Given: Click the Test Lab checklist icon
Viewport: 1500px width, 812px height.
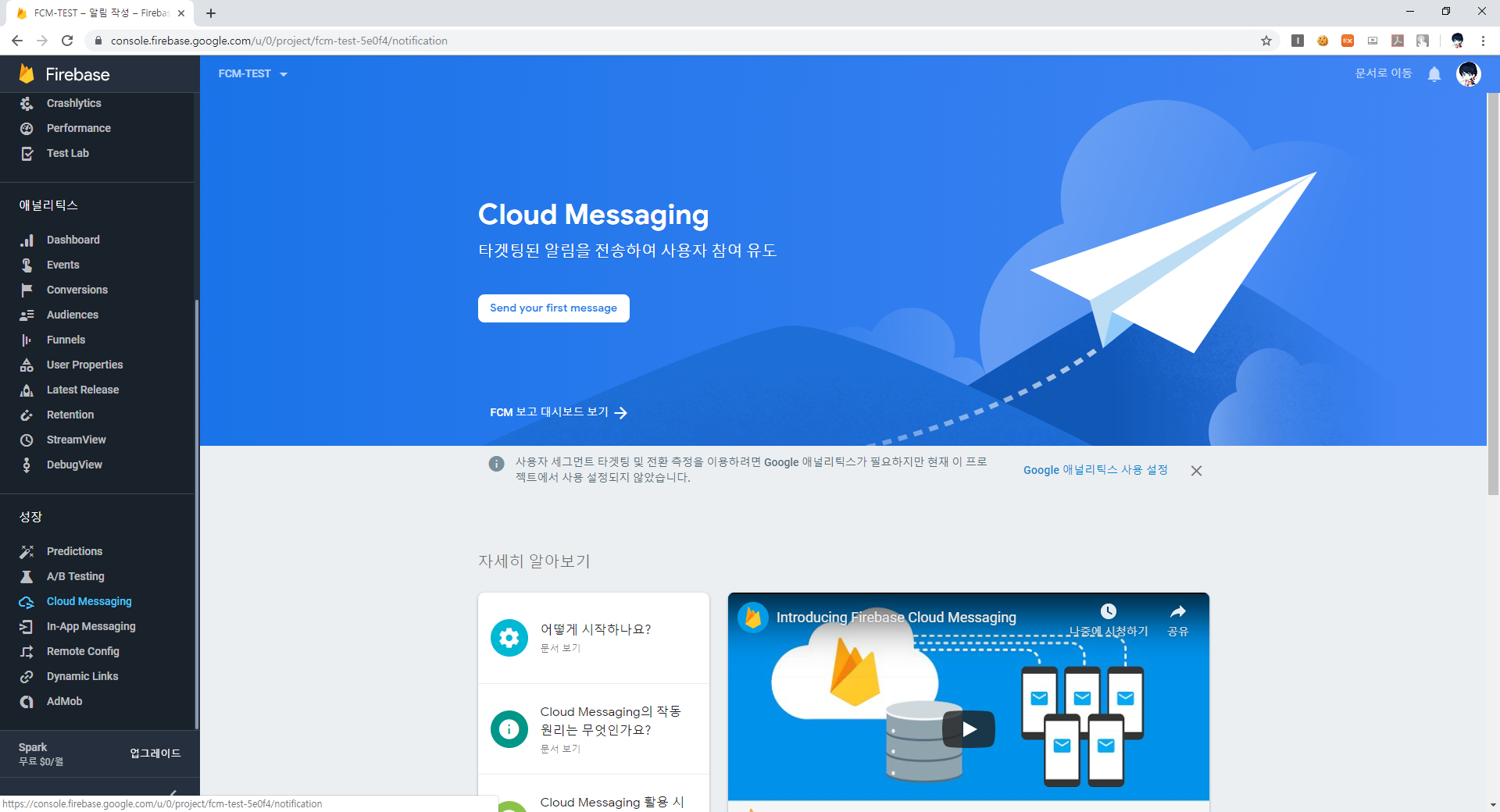Looking at the screenshot, I should coord(27,153).
